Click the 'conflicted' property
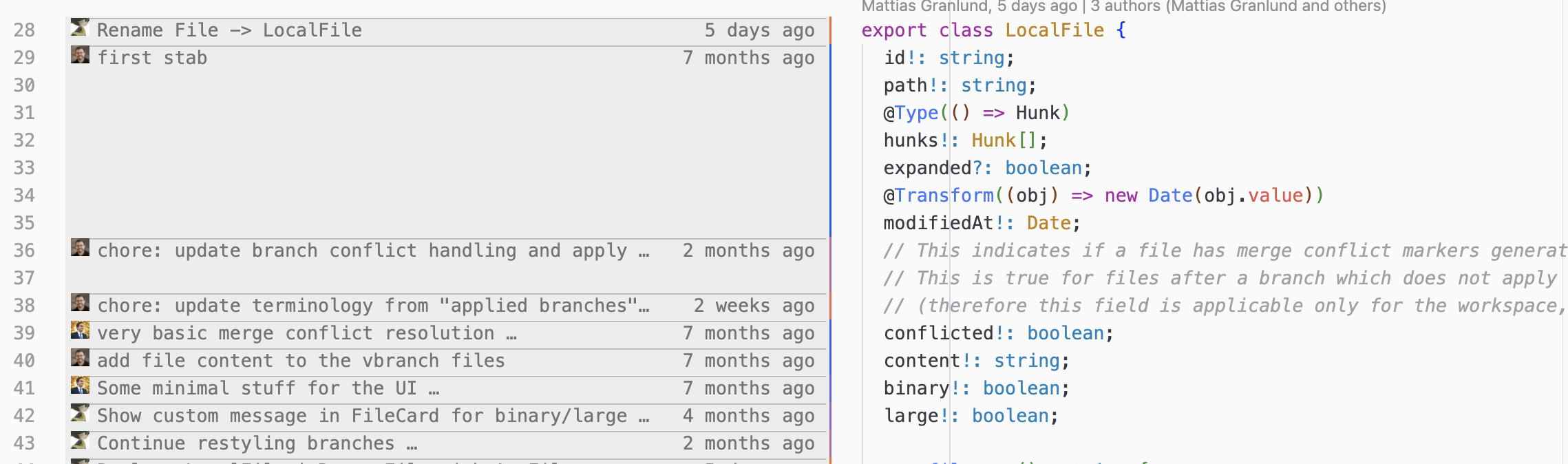 pos(939,333)
